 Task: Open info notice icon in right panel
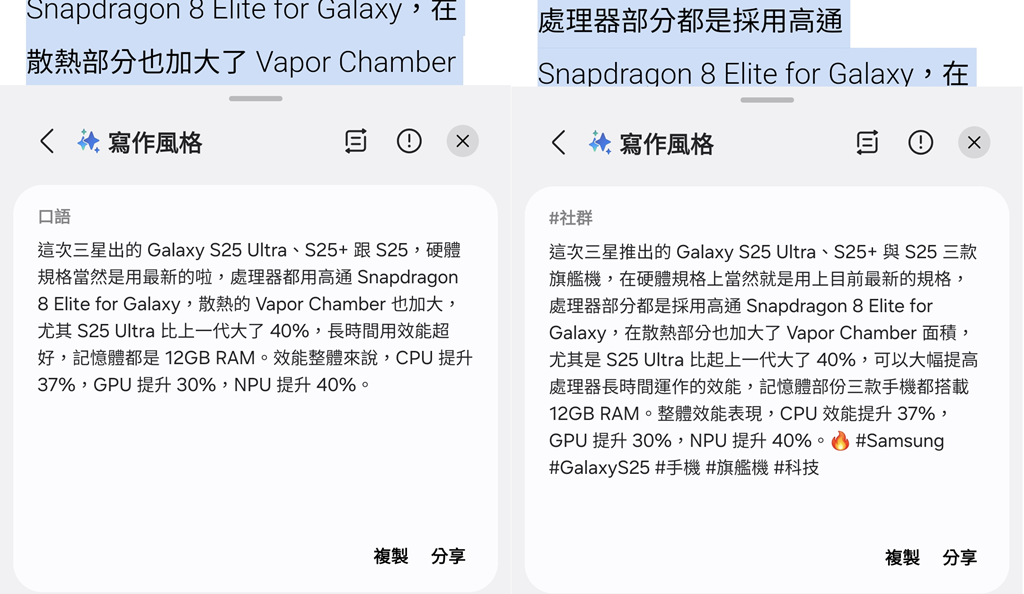920,142
